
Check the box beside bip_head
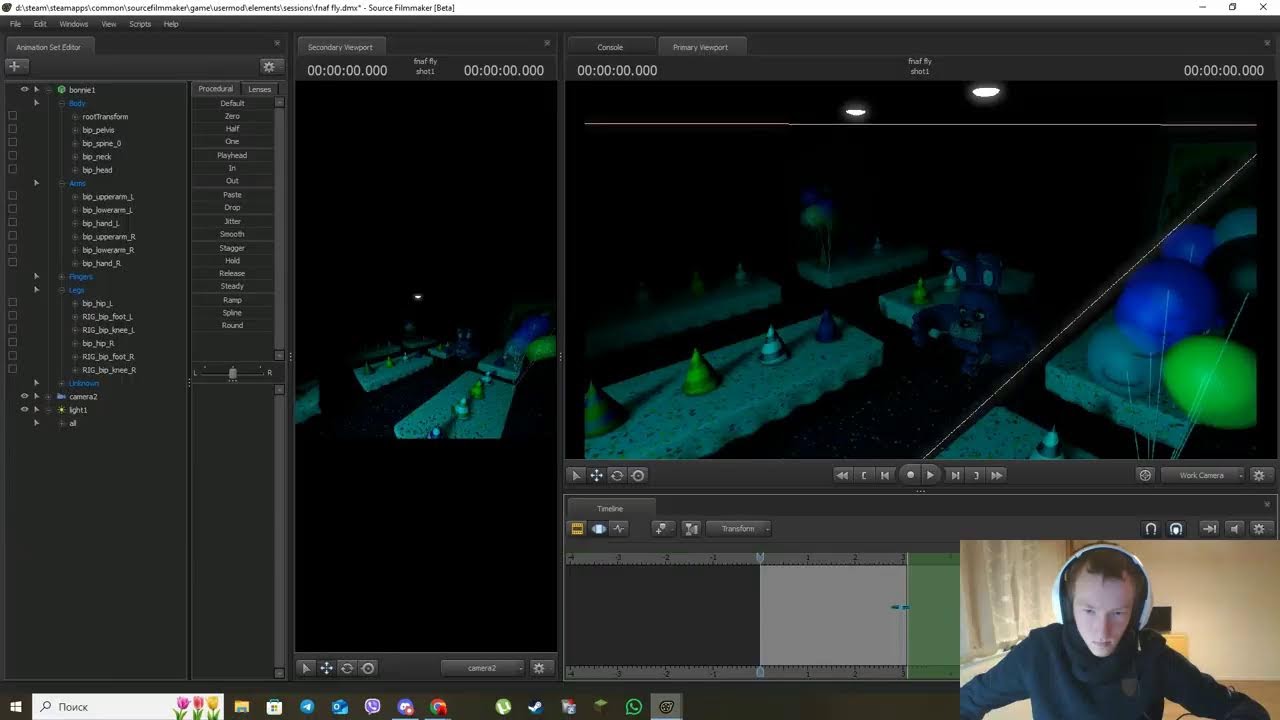click(x=12, y=169)
